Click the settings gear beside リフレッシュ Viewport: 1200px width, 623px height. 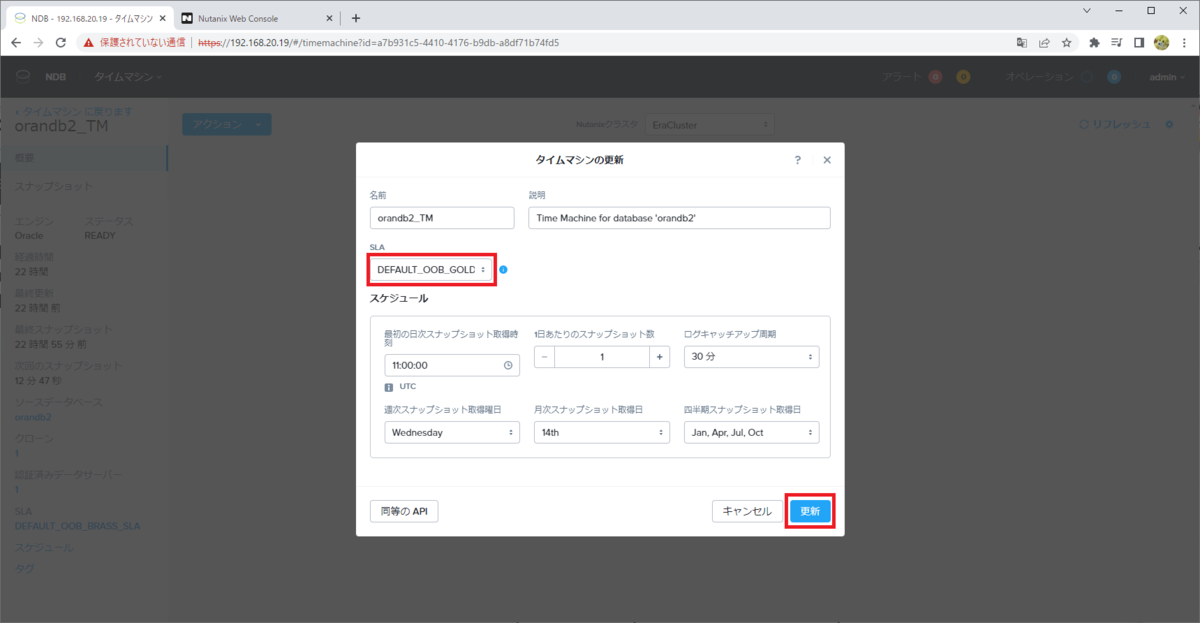(1168, 124)
